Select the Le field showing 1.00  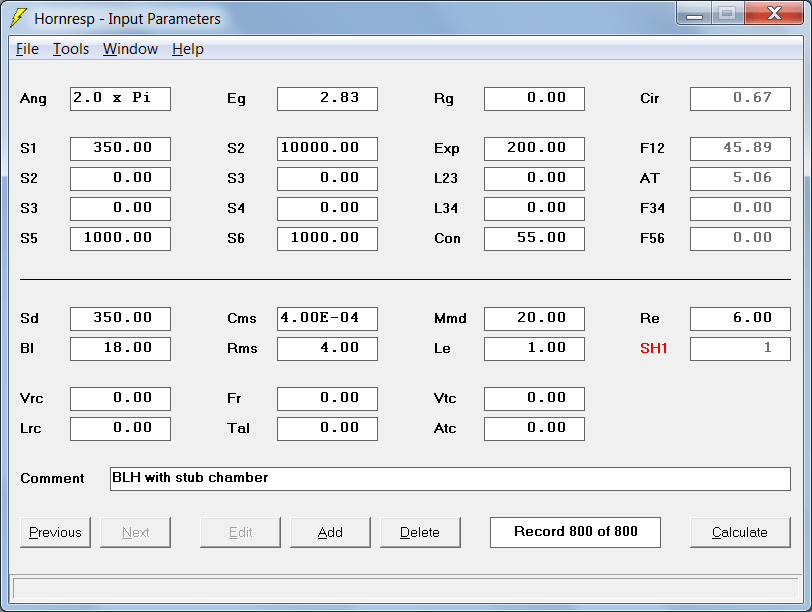tap(534, 348)
